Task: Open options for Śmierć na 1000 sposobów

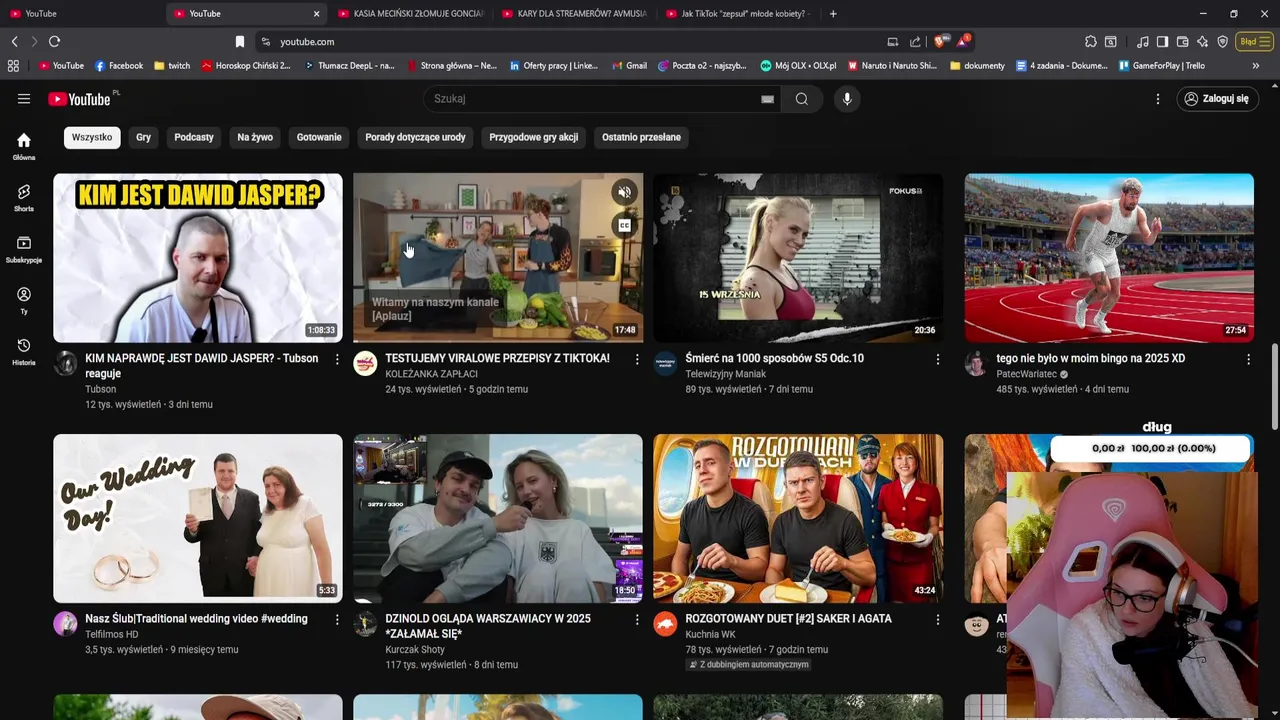Action: click(937, 358)
